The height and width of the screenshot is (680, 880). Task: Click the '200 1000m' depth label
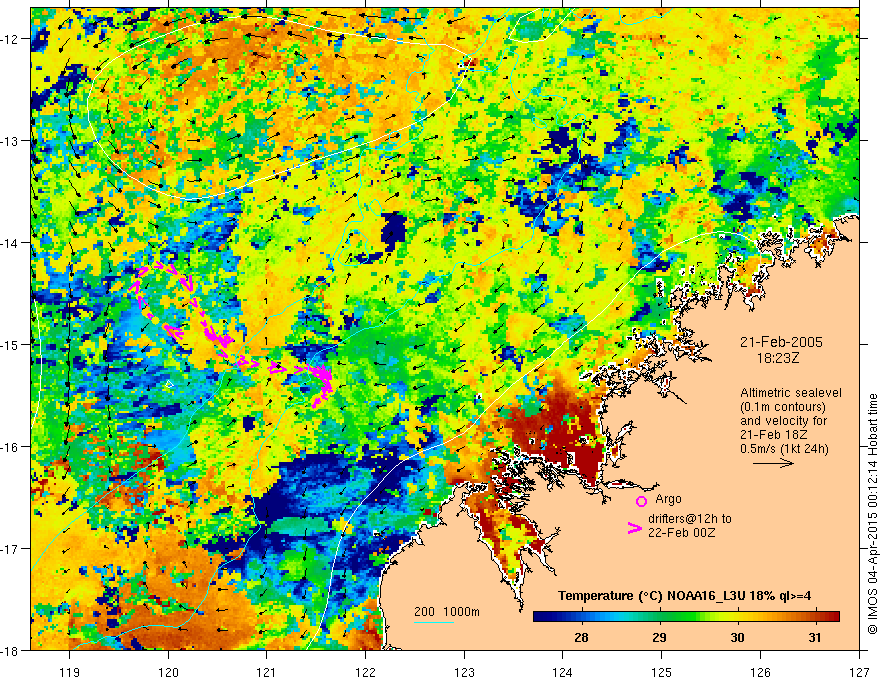tap(447, 612)
